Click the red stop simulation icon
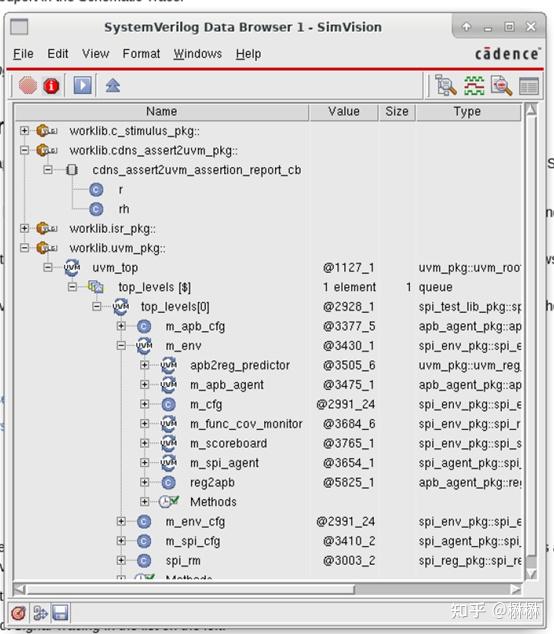This screenshot has width=554, height=634. tap(27, 85)
